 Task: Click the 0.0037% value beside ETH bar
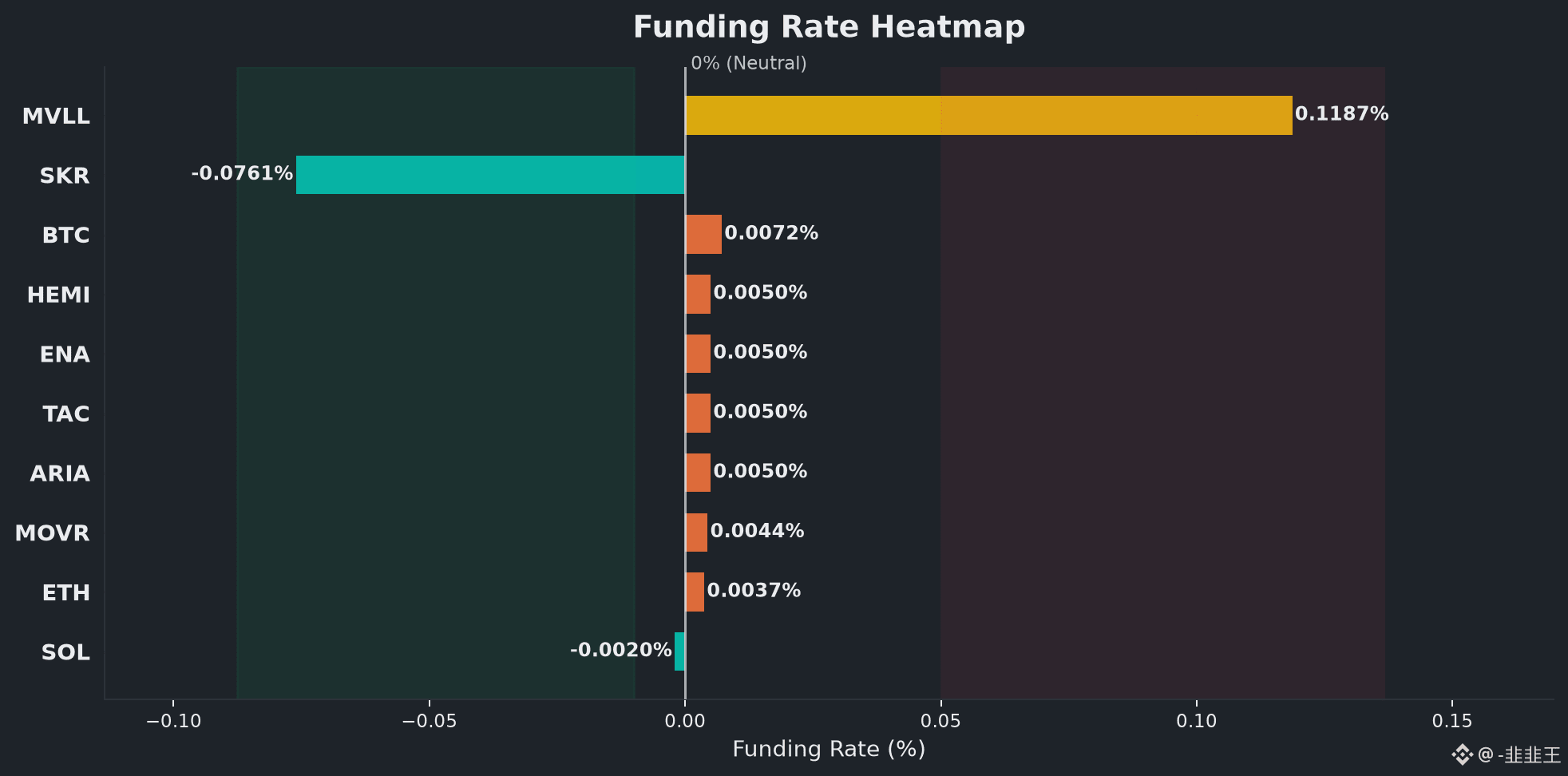[x=754, y=591]
